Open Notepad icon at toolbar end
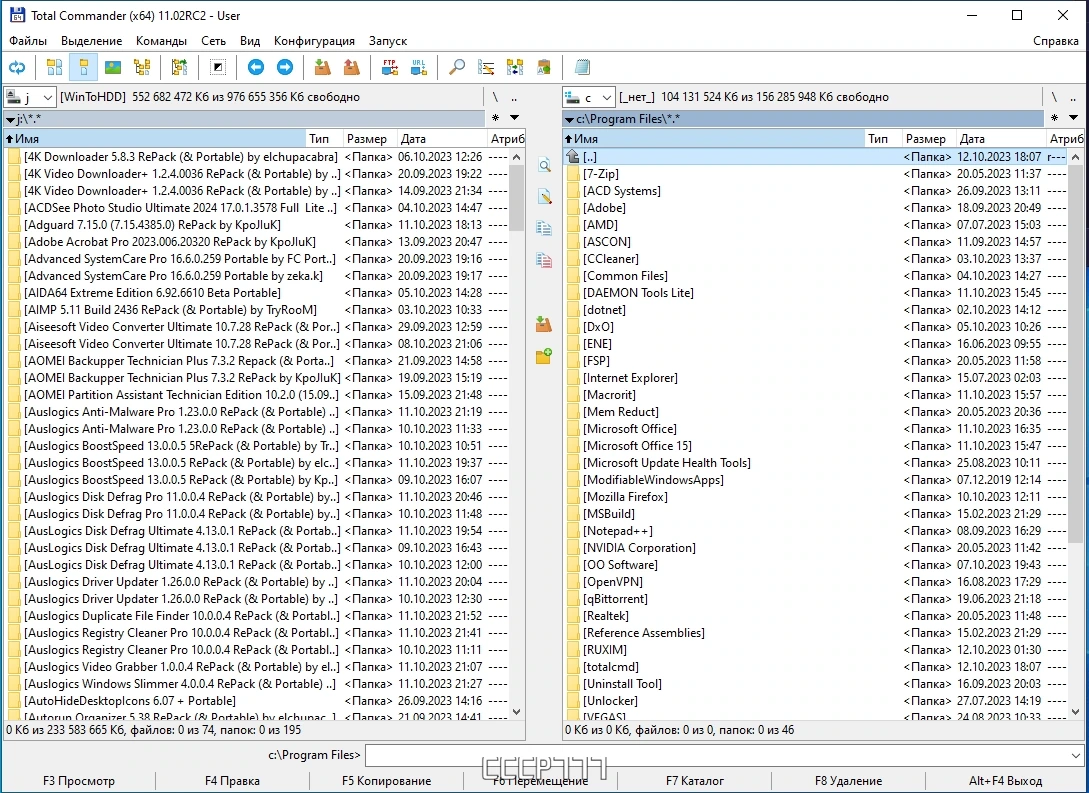The image size is (1089, 793). [x=582, y=67]
